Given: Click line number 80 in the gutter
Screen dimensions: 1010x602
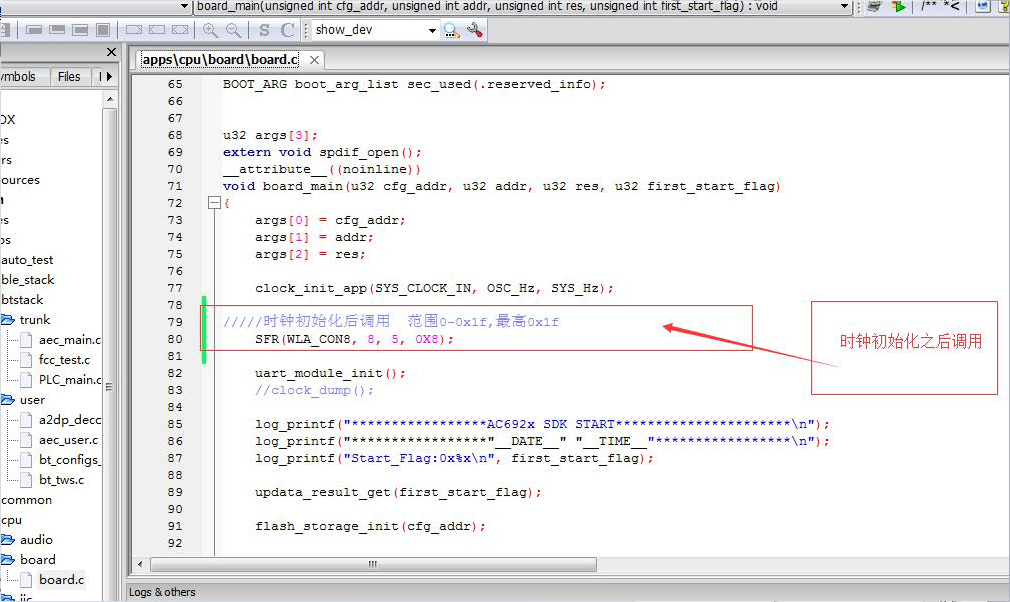Looking at the screenshot, I should click(175, 339).
